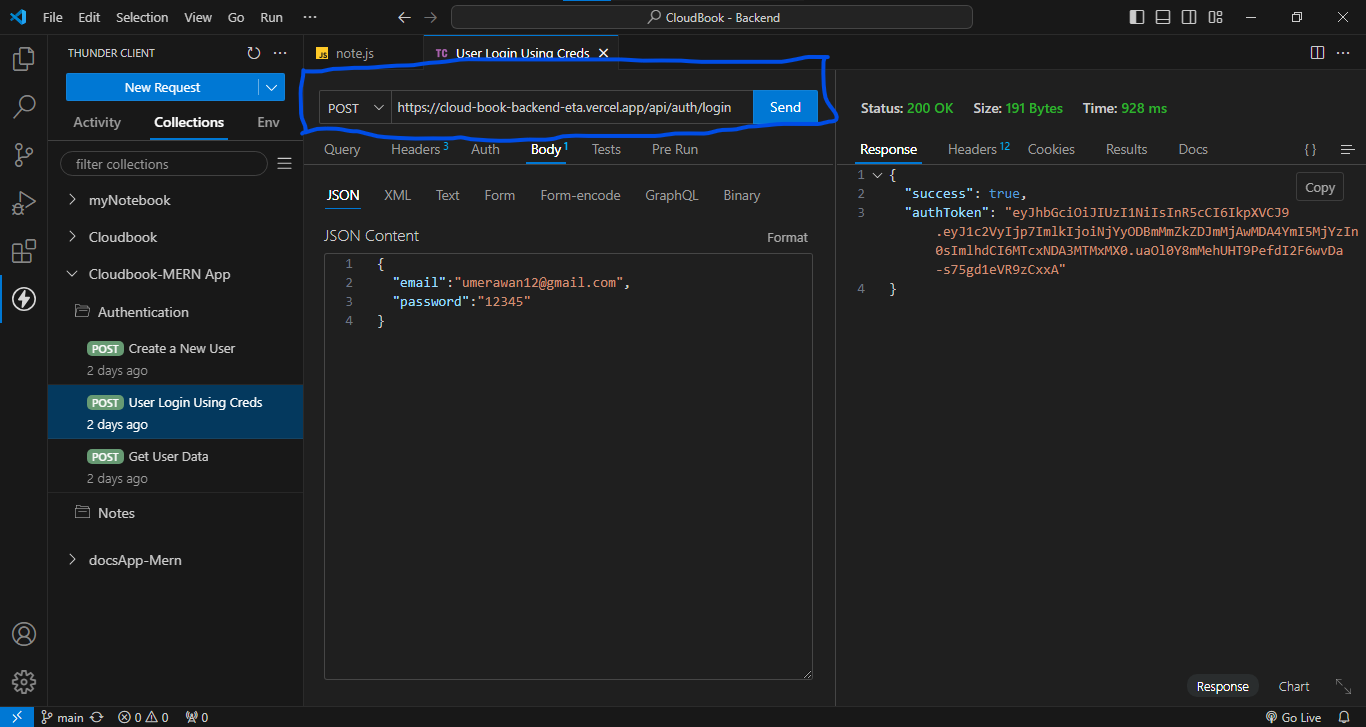
Task: Open the Extensions view icon
Action: tap(24, 251)
